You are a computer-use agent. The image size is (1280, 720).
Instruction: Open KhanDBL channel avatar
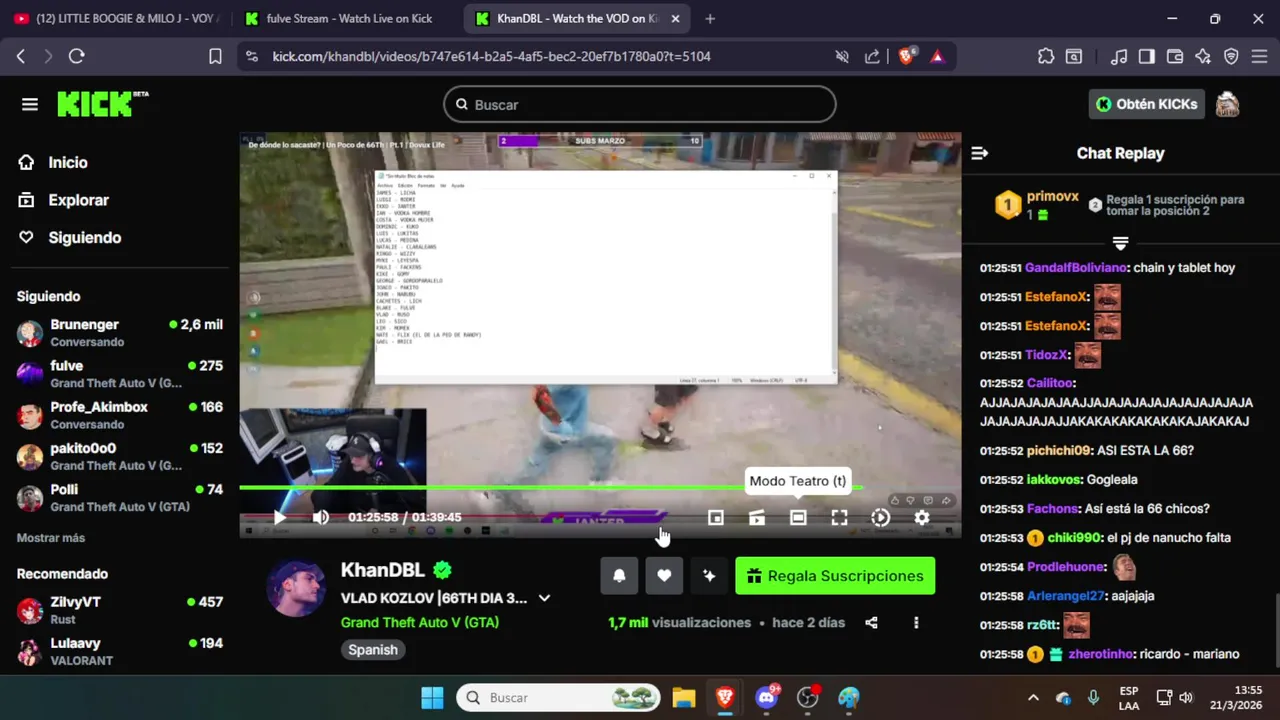[296, 588]
